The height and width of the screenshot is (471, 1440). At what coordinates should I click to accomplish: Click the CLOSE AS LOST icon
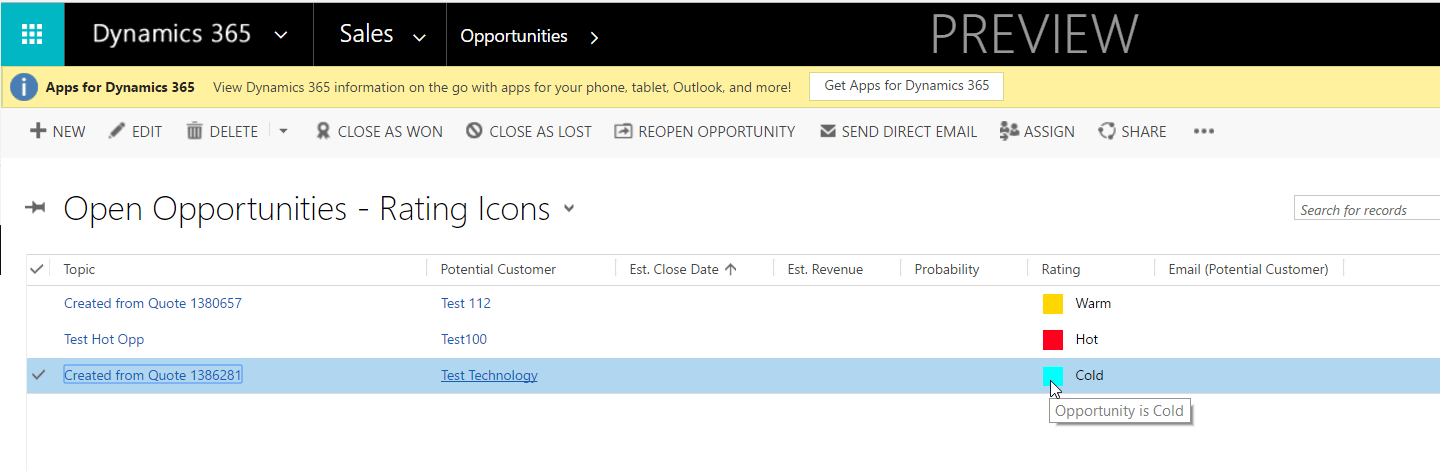(474, 131)
